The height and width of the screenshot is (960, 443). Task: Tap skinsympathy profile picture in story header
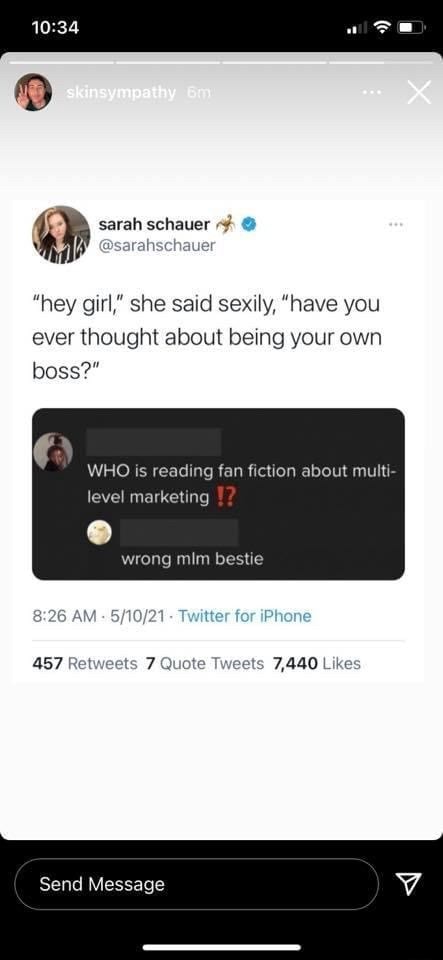(x=33, y=92)
